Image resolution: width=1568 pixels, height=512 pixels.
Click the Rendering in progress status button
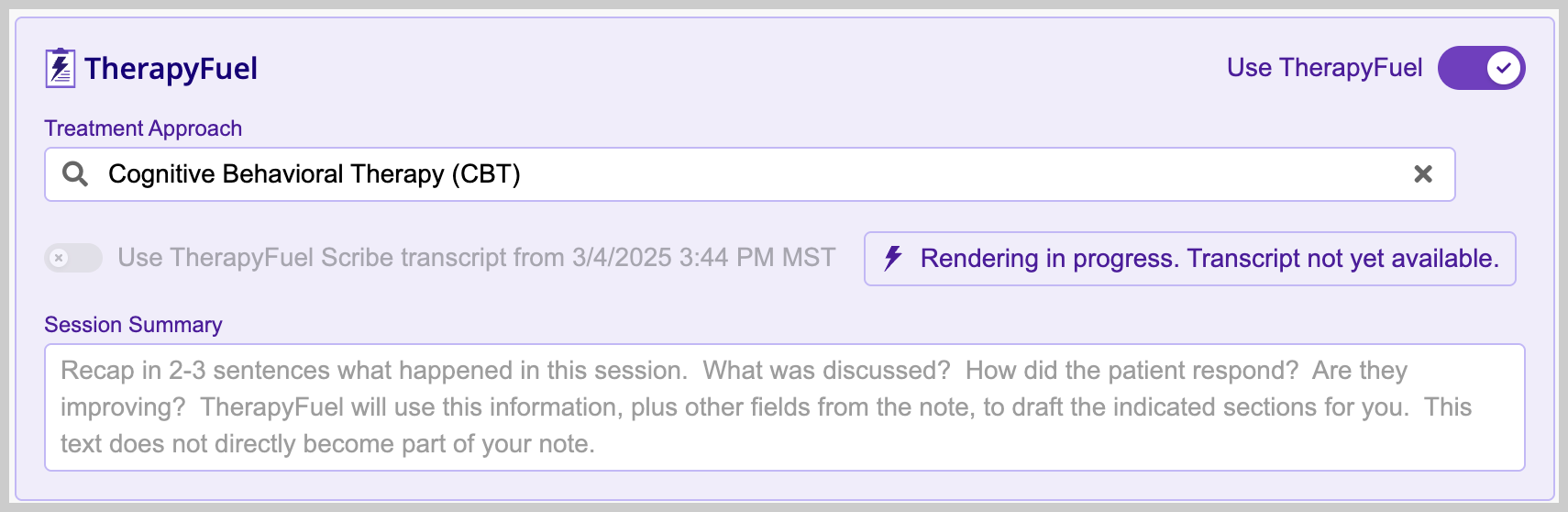[x=1189, y=259]
